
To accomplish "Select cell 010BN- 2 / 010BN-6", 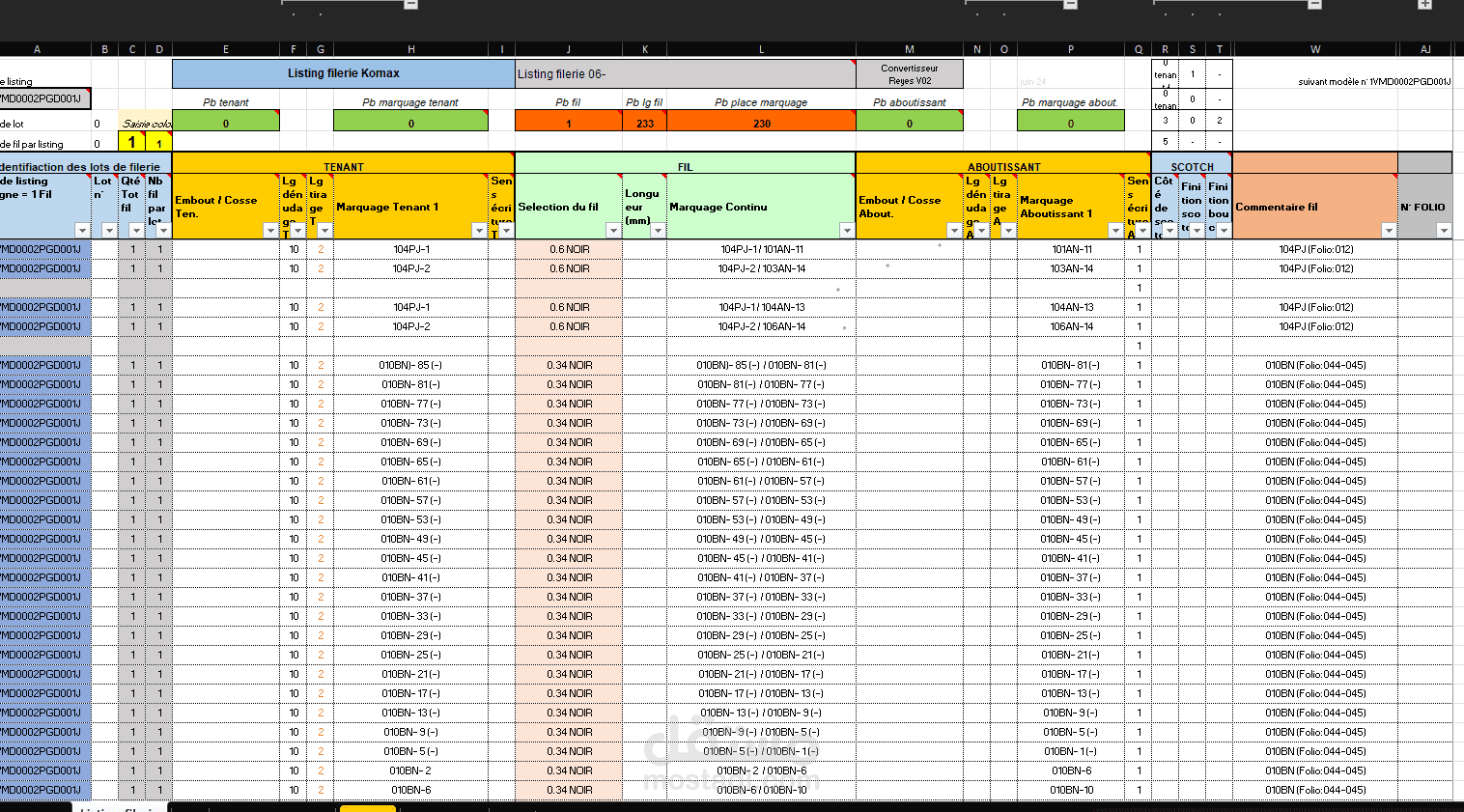I will [761, 770].
